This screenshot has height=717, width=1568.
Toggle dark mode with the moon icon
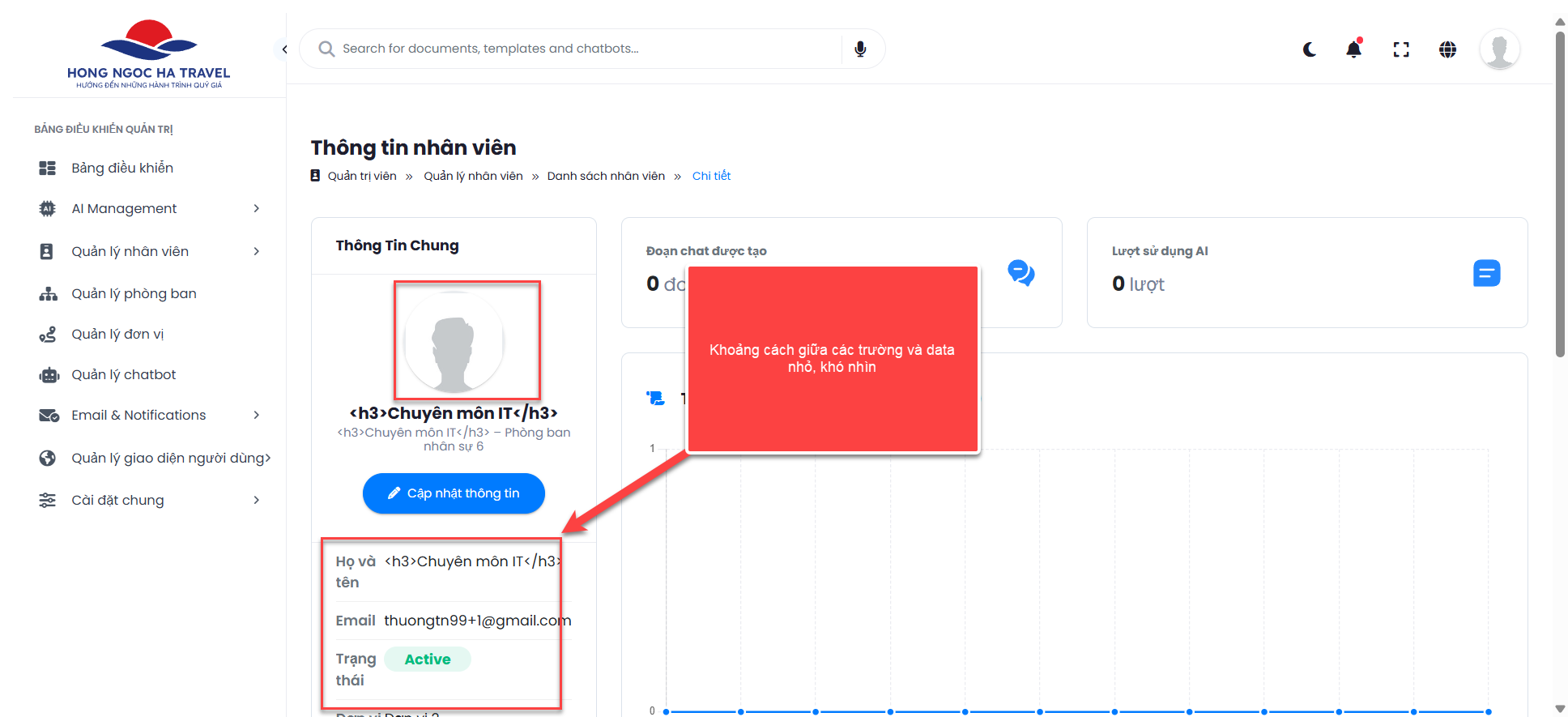(x=1309, y=49)
